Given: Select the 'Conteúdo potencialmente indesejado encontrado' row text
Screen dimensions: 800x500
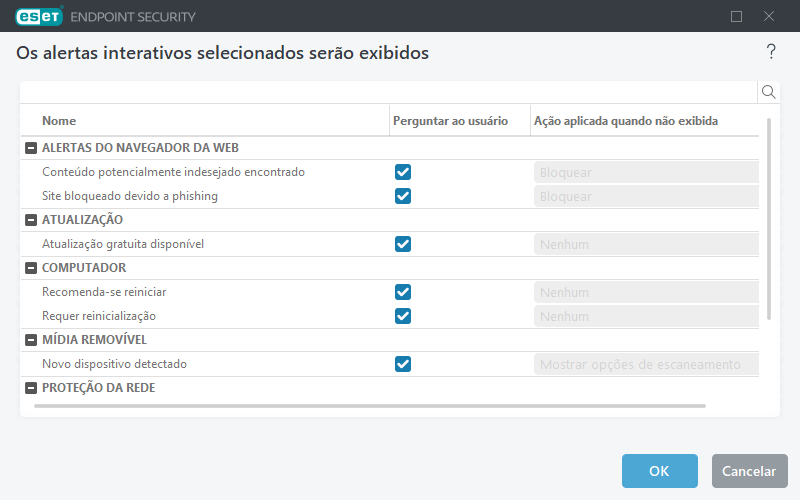Looking at the screenshot, I should [x=173, y=172].
